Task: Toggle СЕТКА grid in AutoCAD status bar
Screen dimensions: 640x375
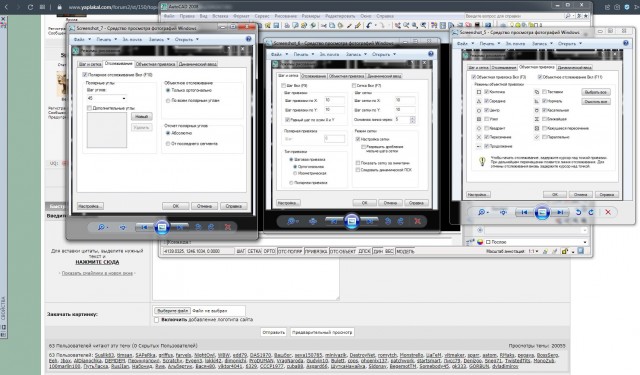Action: (254, 251)
